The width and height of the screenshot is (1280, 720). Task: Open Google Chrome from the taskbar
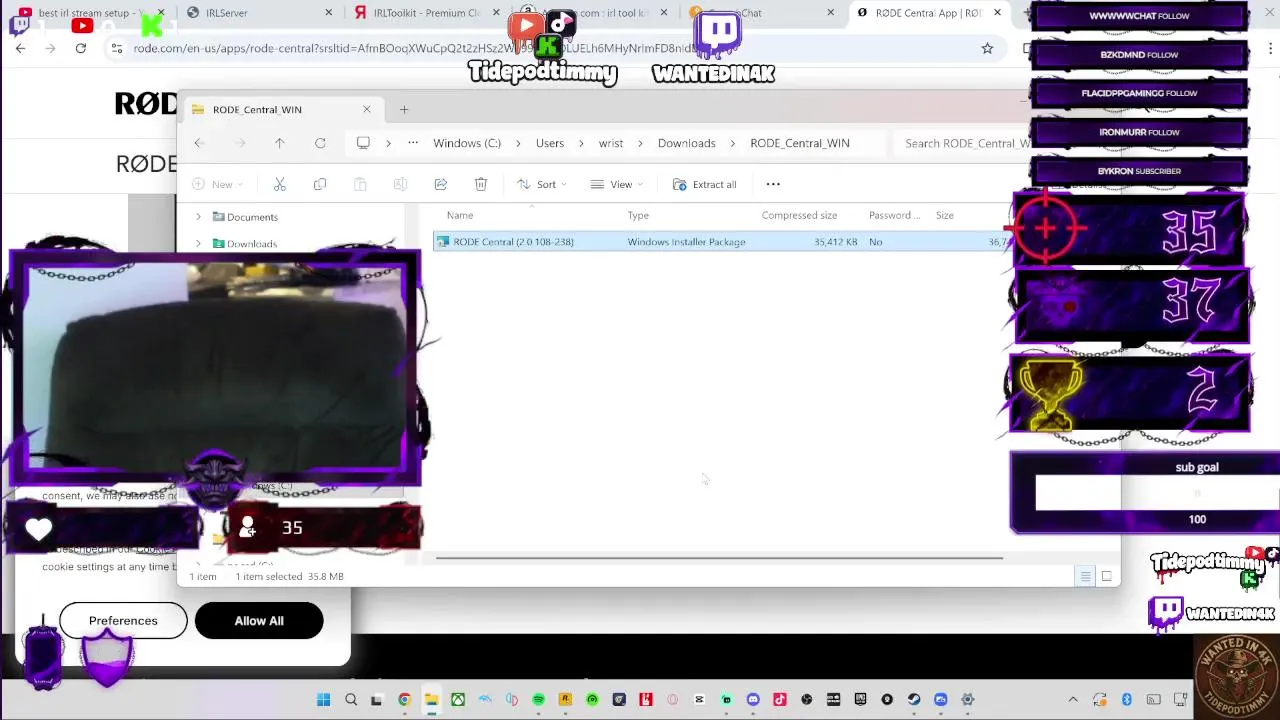pyautogui.click(x=404, y=700)
